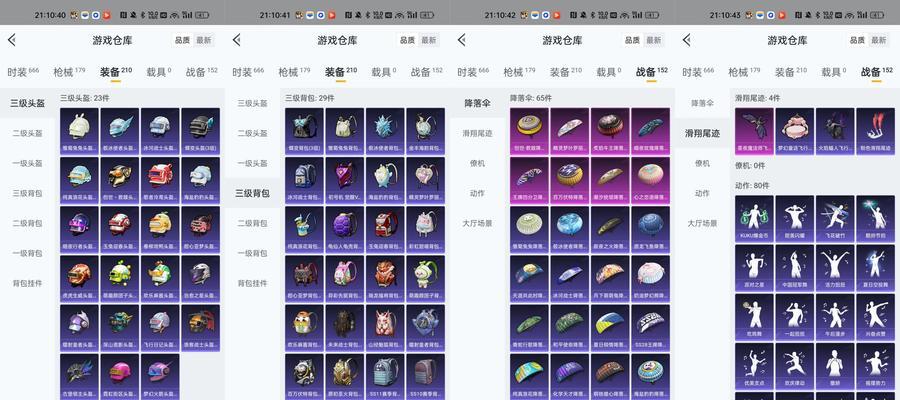Screen dimensions: 900x400
Task: Open the 一起扭扭 emote
Action: [795, 317]
